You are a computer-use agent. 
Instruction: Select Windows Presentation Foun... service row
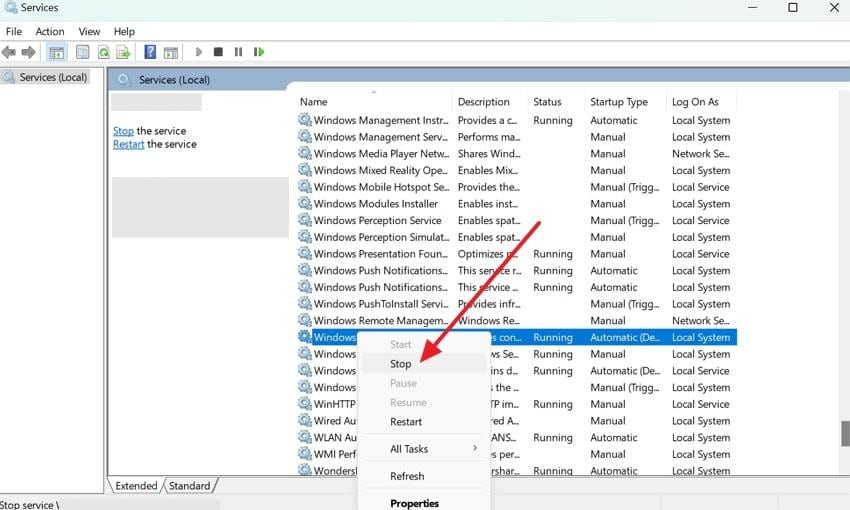[517, 254]
